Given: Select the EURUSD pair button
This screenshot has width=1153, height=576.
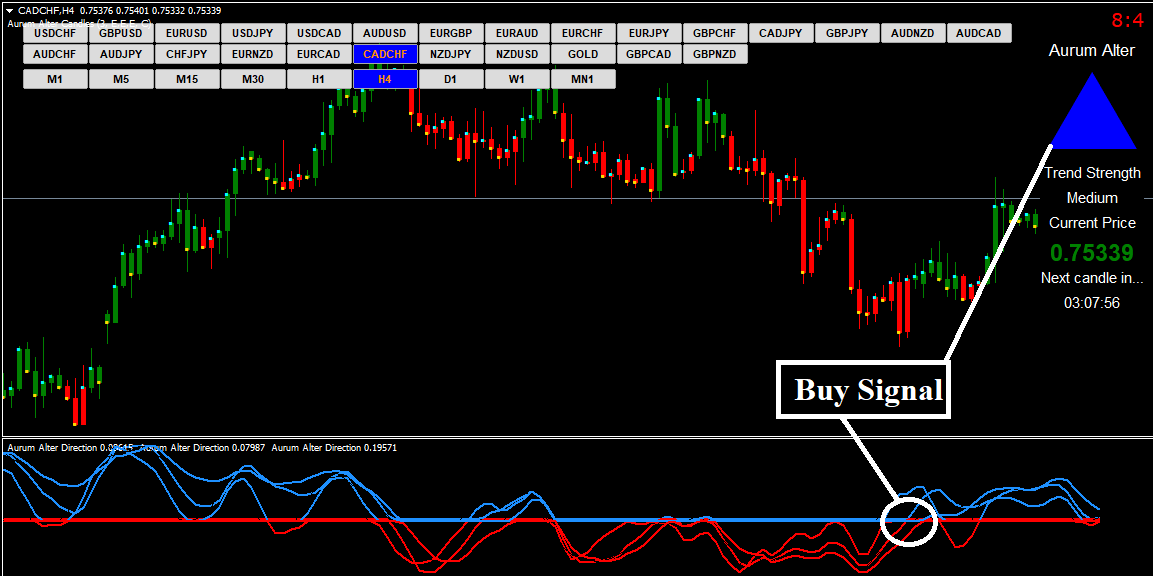Looking at the screenshot, I should 187,33.
